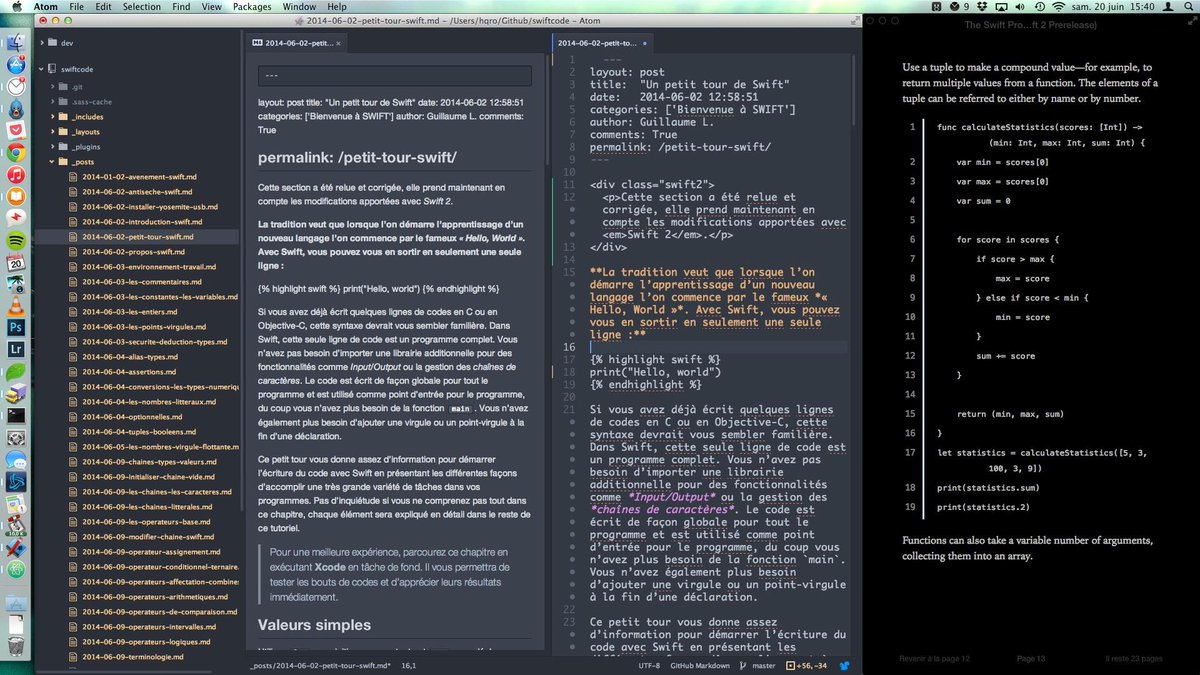This screenshot has width=1200, height=675.
Task: Select the 2014-06-02-petit-tour-swift.md editor tab
Action: 603,44
